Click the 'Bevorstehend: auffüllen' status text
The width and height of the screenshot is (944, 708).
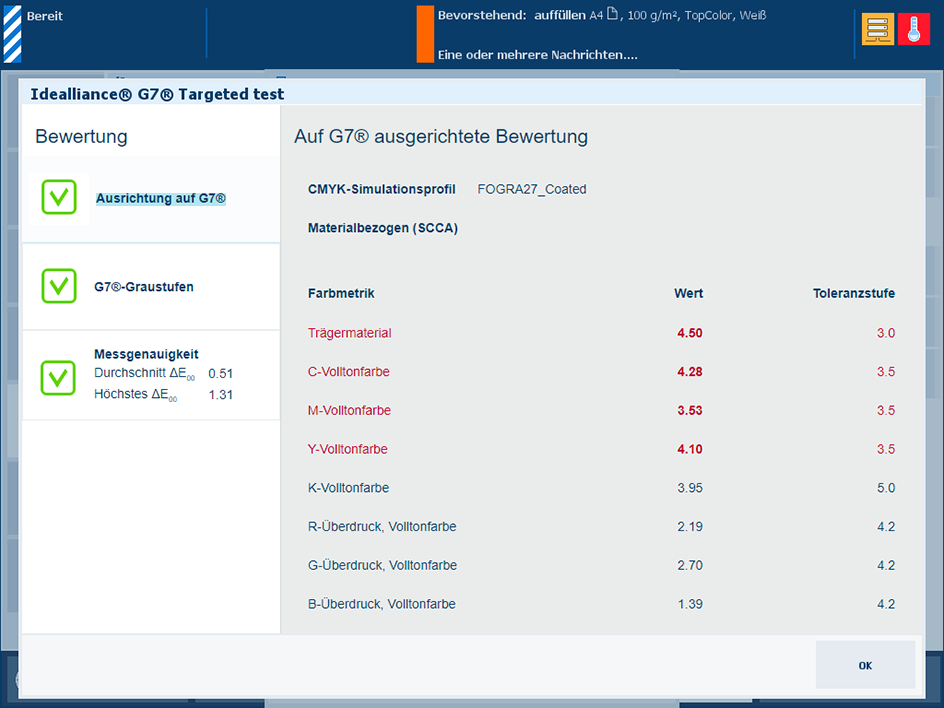[x=512, y=16]
